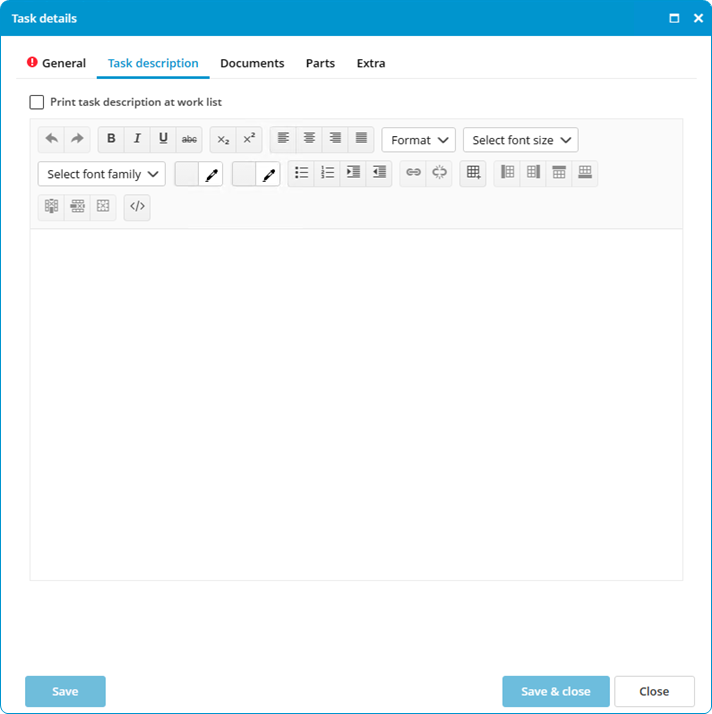
Task: Click the second color swatch for background color
Action: point(244,174)
